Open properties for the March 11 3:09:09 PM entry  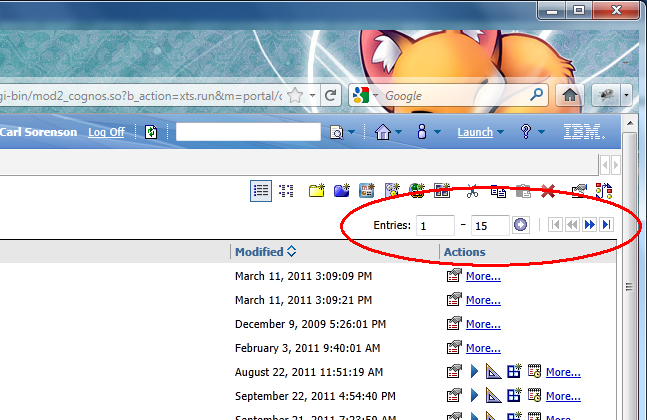coord(454,276)
